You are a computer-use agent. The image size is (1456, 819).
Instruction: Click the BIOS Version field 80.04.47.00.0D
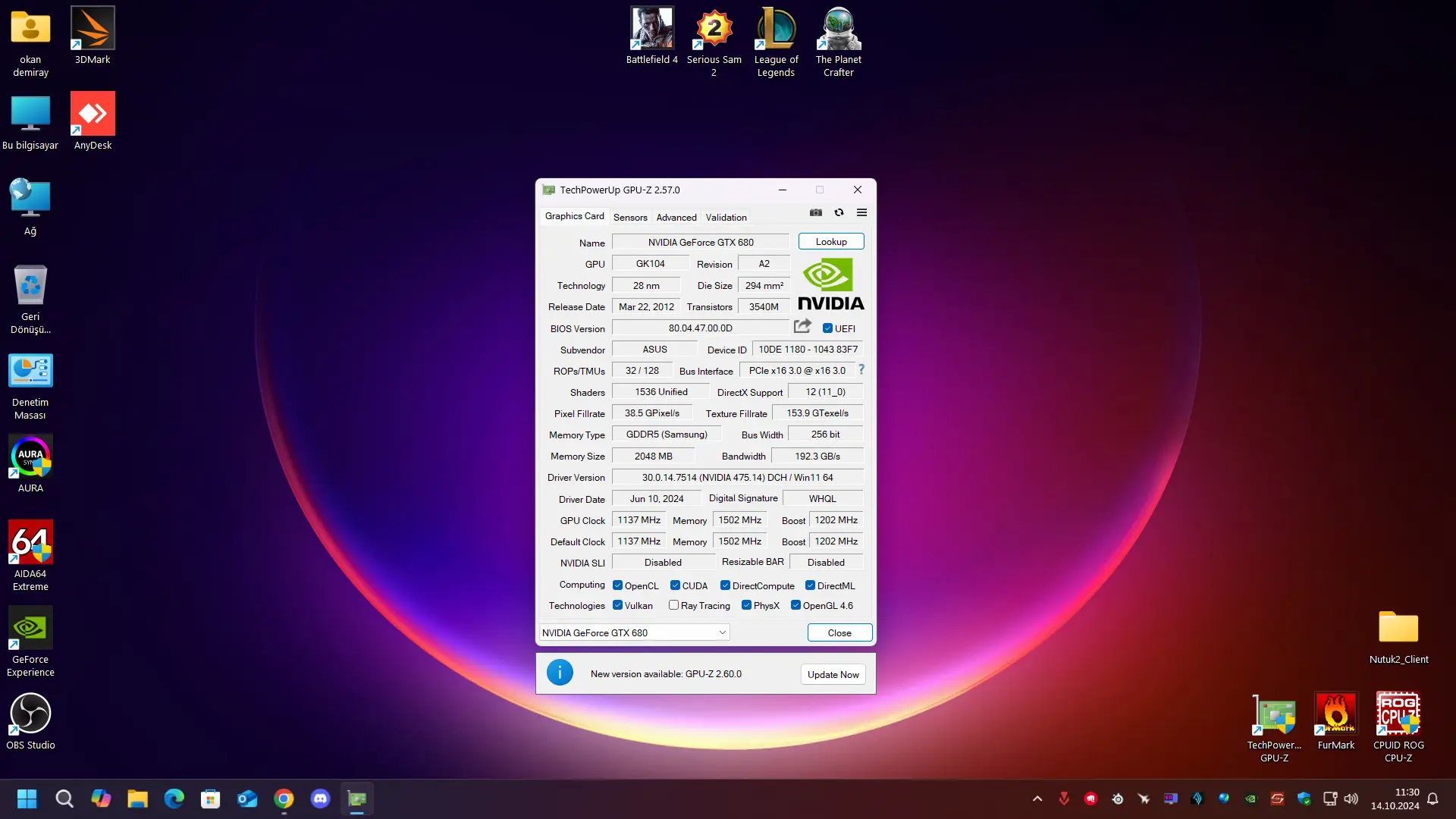(701, 328)
